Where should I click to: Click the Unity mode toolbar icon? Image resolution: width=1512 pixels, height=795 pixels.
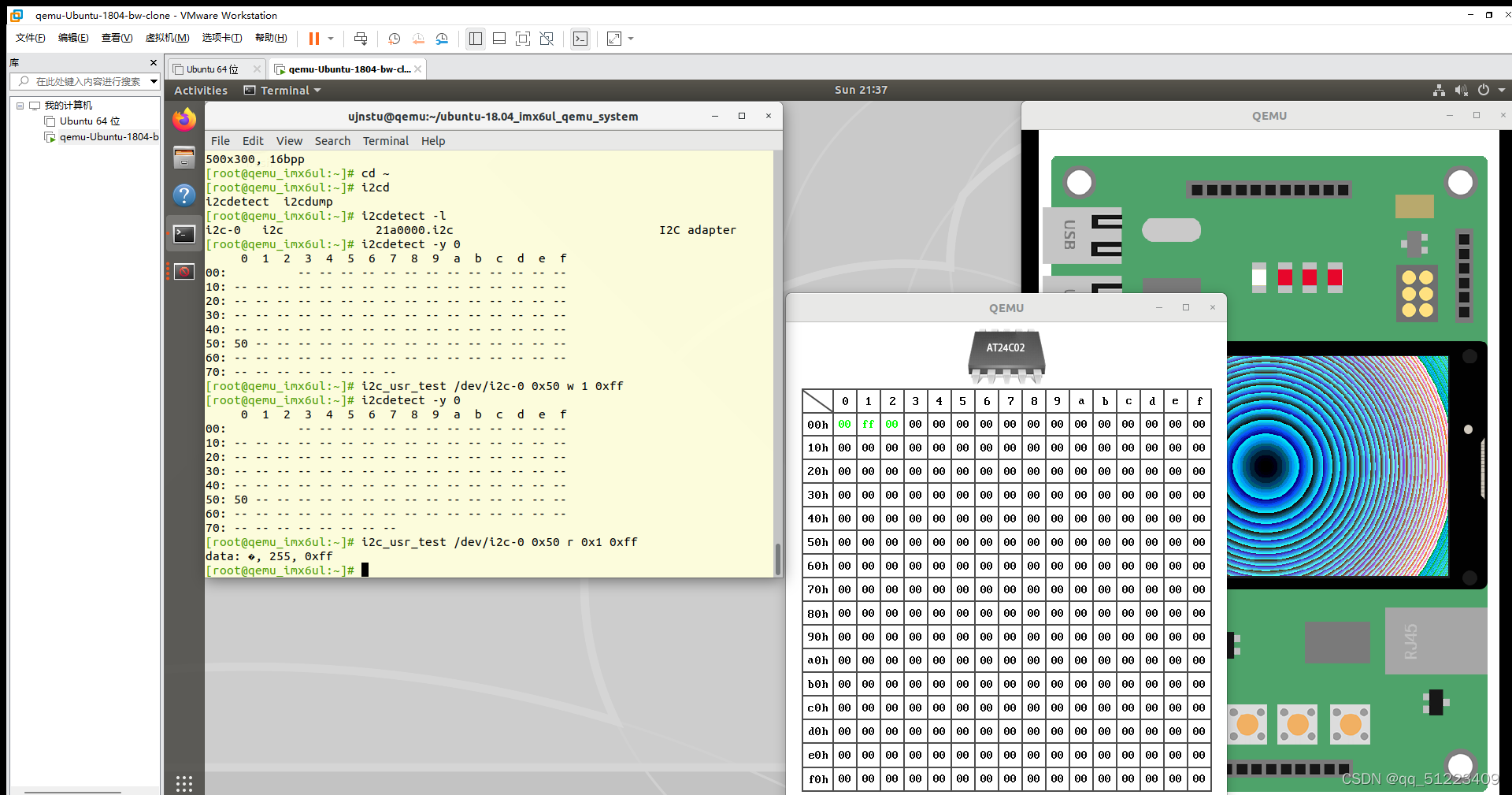pos(547,39)
